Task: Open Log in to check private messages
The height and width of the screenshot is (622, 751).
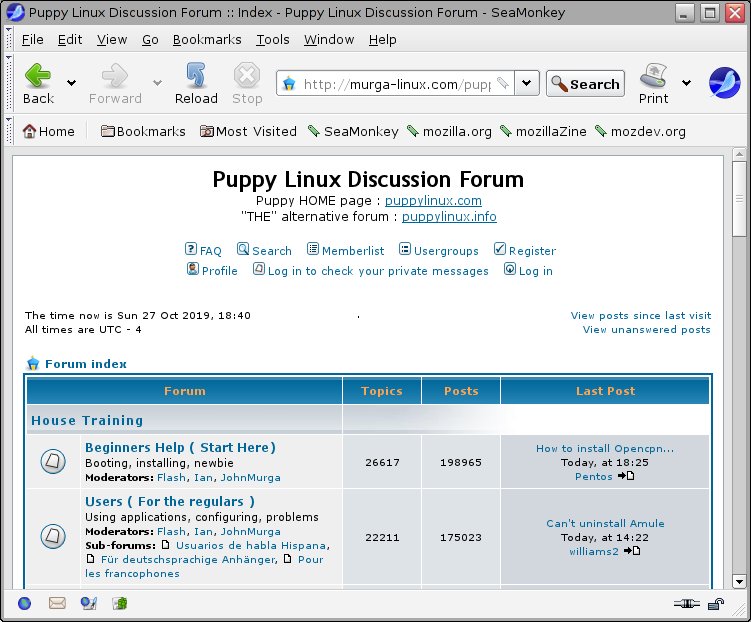Action: coord(378,271)
